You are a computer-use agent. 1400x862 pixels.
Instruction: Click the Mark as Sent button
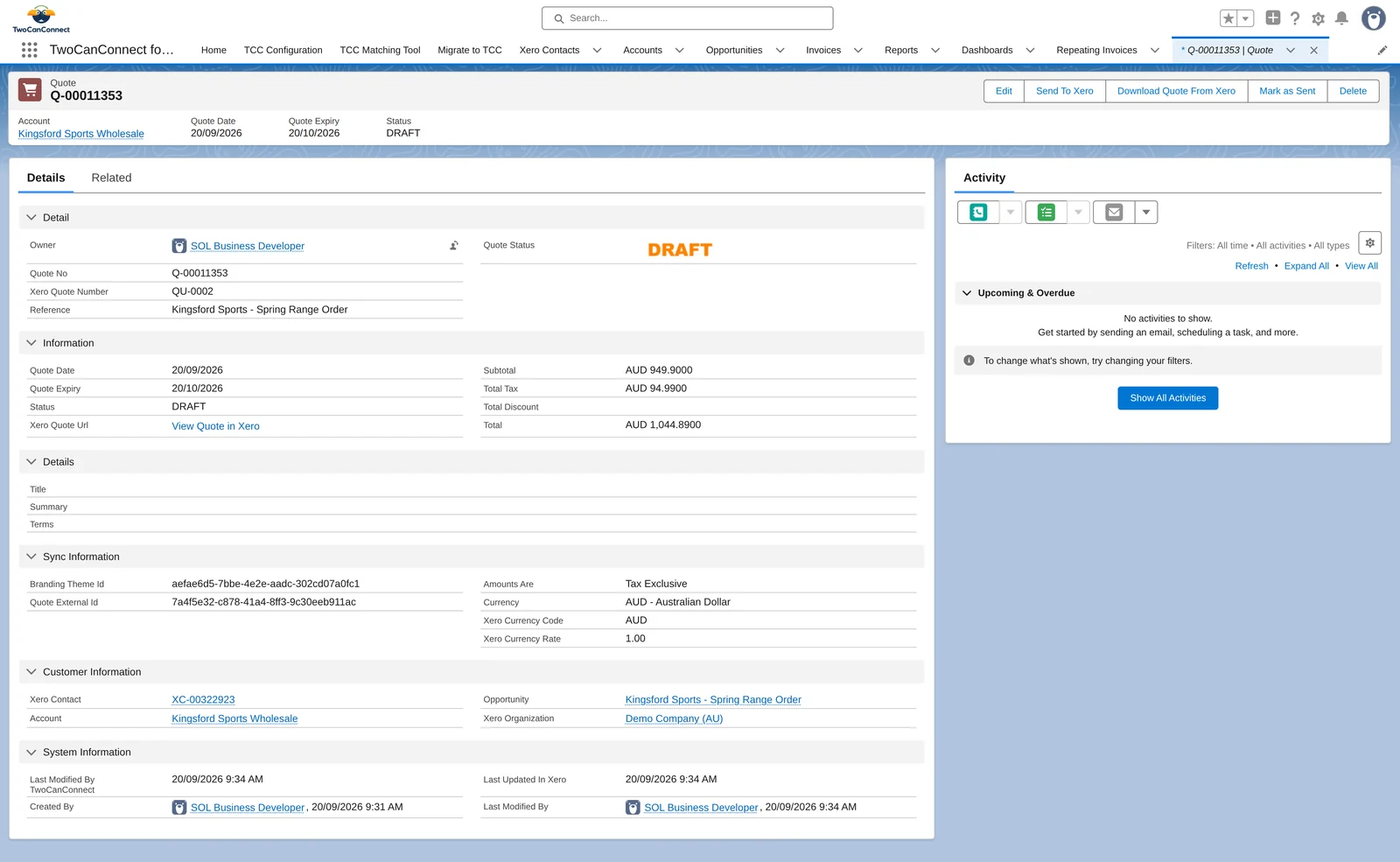1287,91
